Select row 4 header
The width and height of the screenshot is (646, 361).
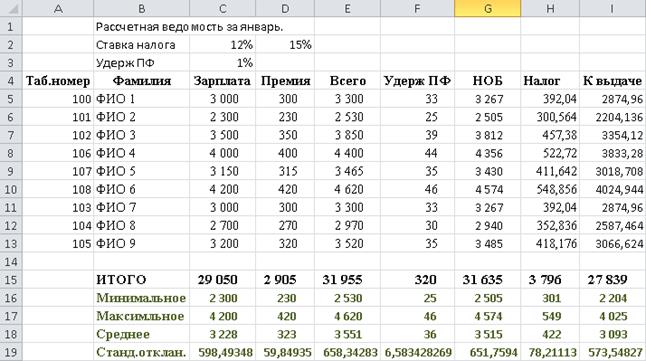[11, 81]
